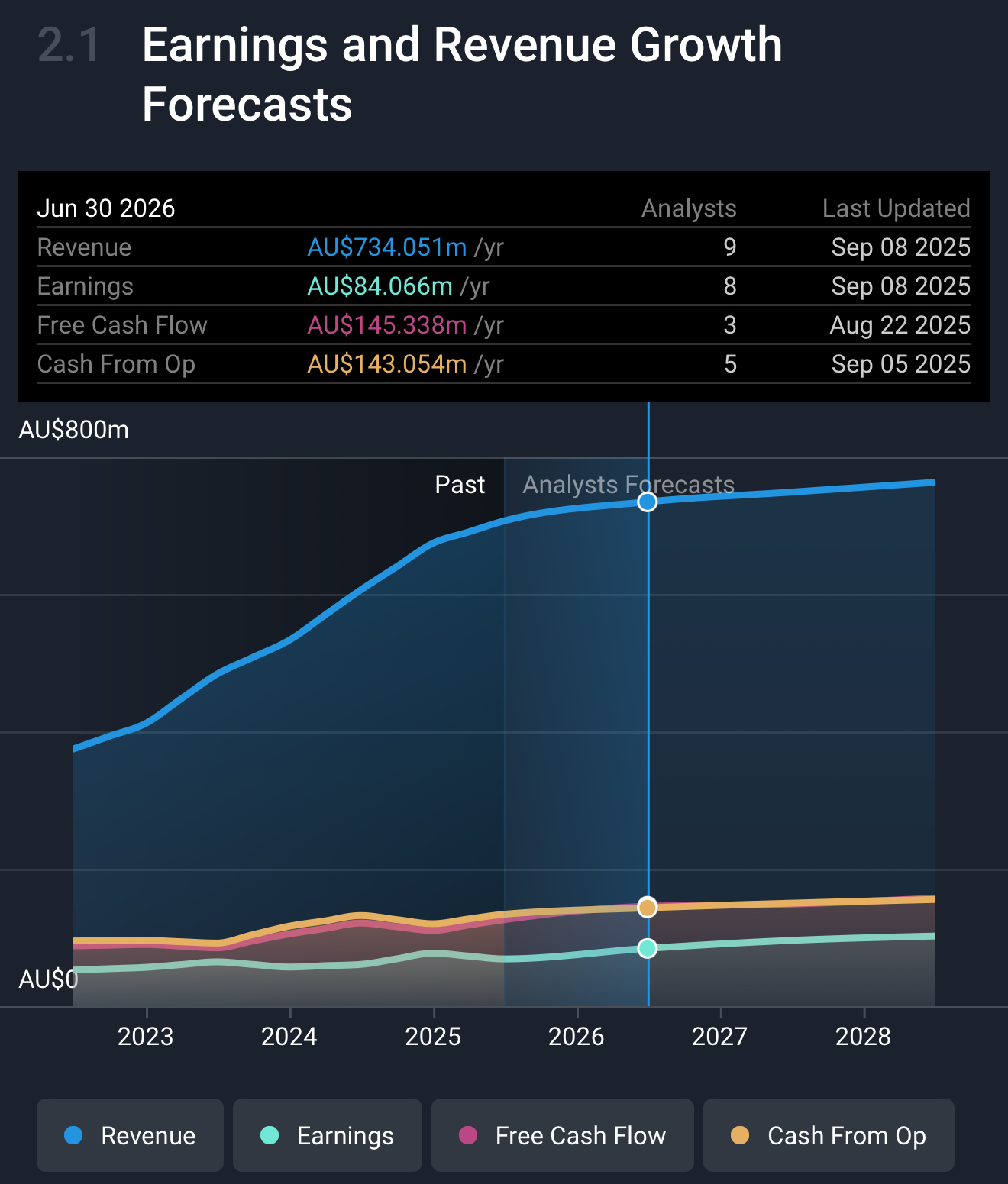The height and width of the screenshot is (1184, 1008).
Task: Select the 2028 x-axis label
Action: coord(863,1037)
